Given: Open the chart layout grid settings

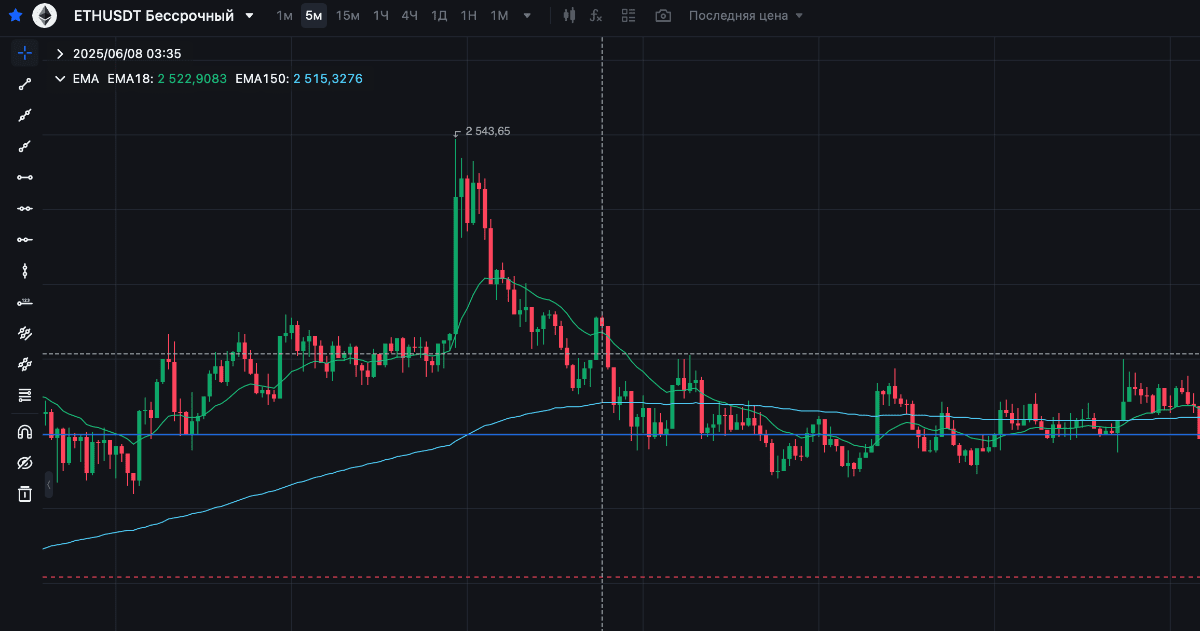Looking at the screenshot, I should click(628, 16).
